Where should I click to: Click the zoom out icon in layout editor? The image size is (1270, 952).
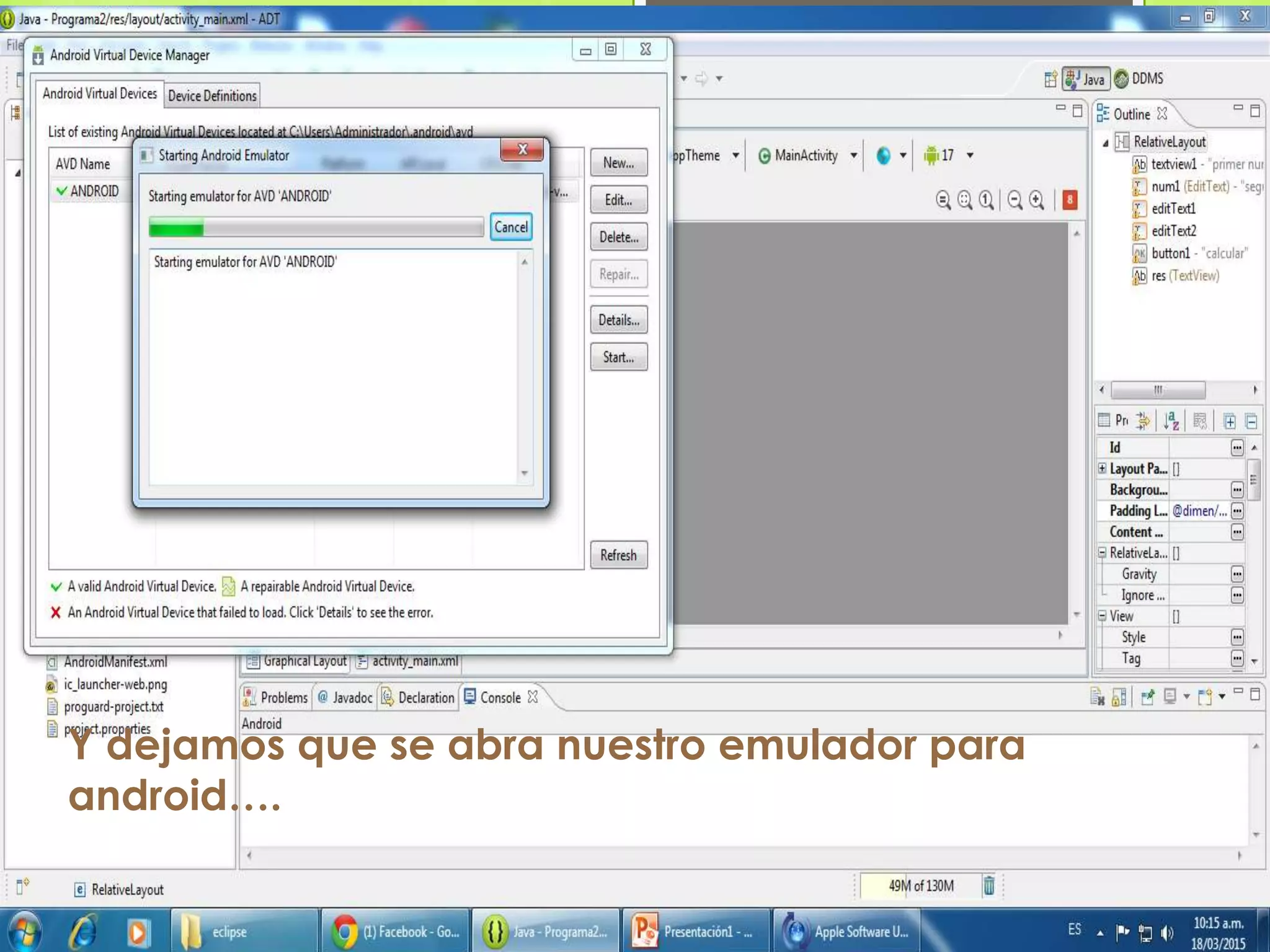point(1015,200)
